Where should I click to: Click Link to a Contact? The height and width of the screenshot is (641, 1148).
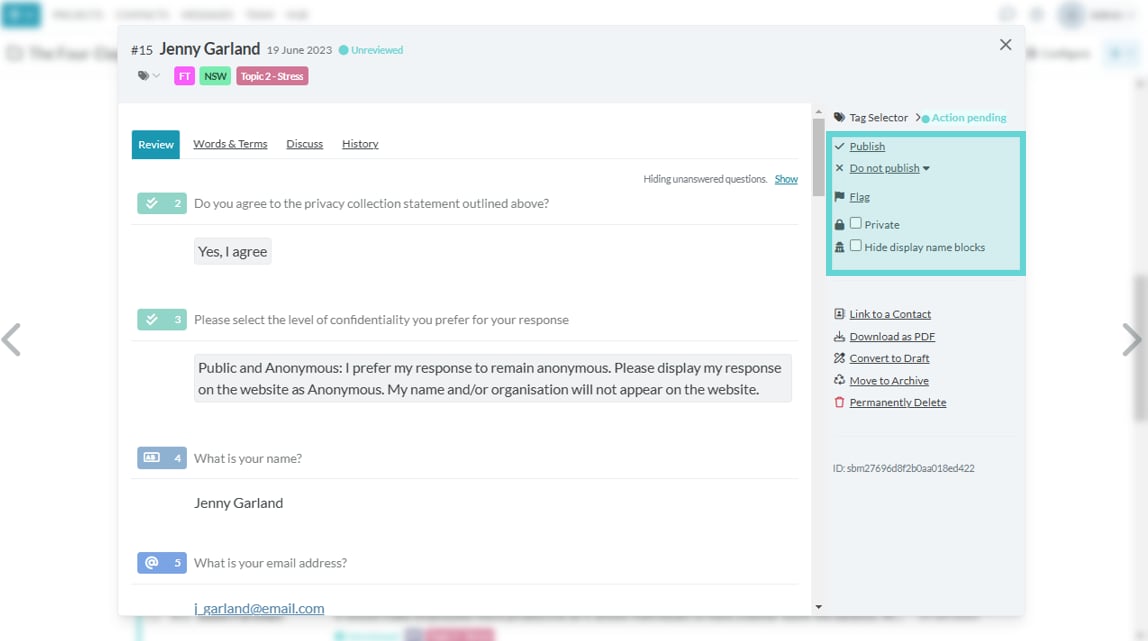point(890,314)
